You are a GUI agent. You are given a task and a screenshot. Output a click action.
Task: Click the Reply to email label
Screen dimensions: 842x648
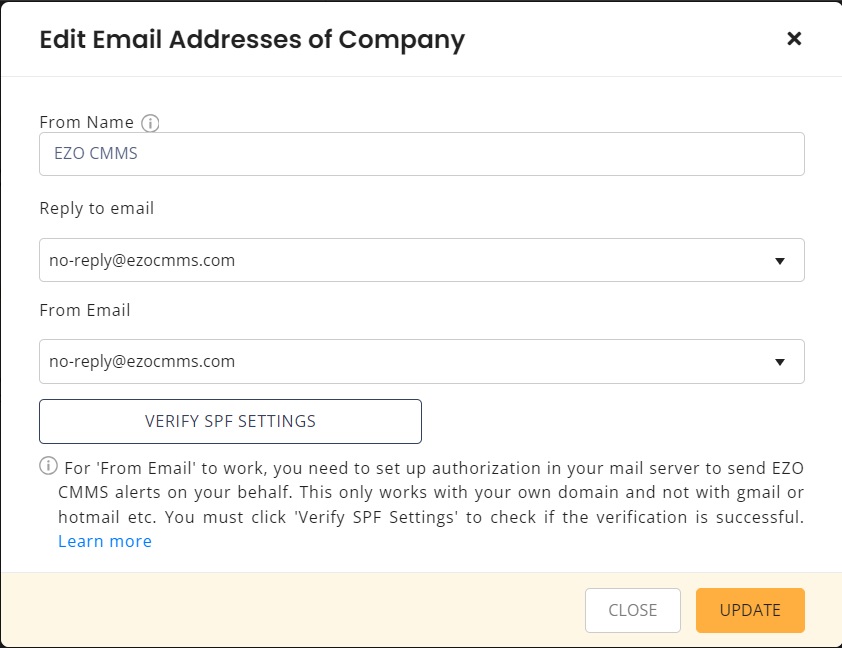(97, 208)
